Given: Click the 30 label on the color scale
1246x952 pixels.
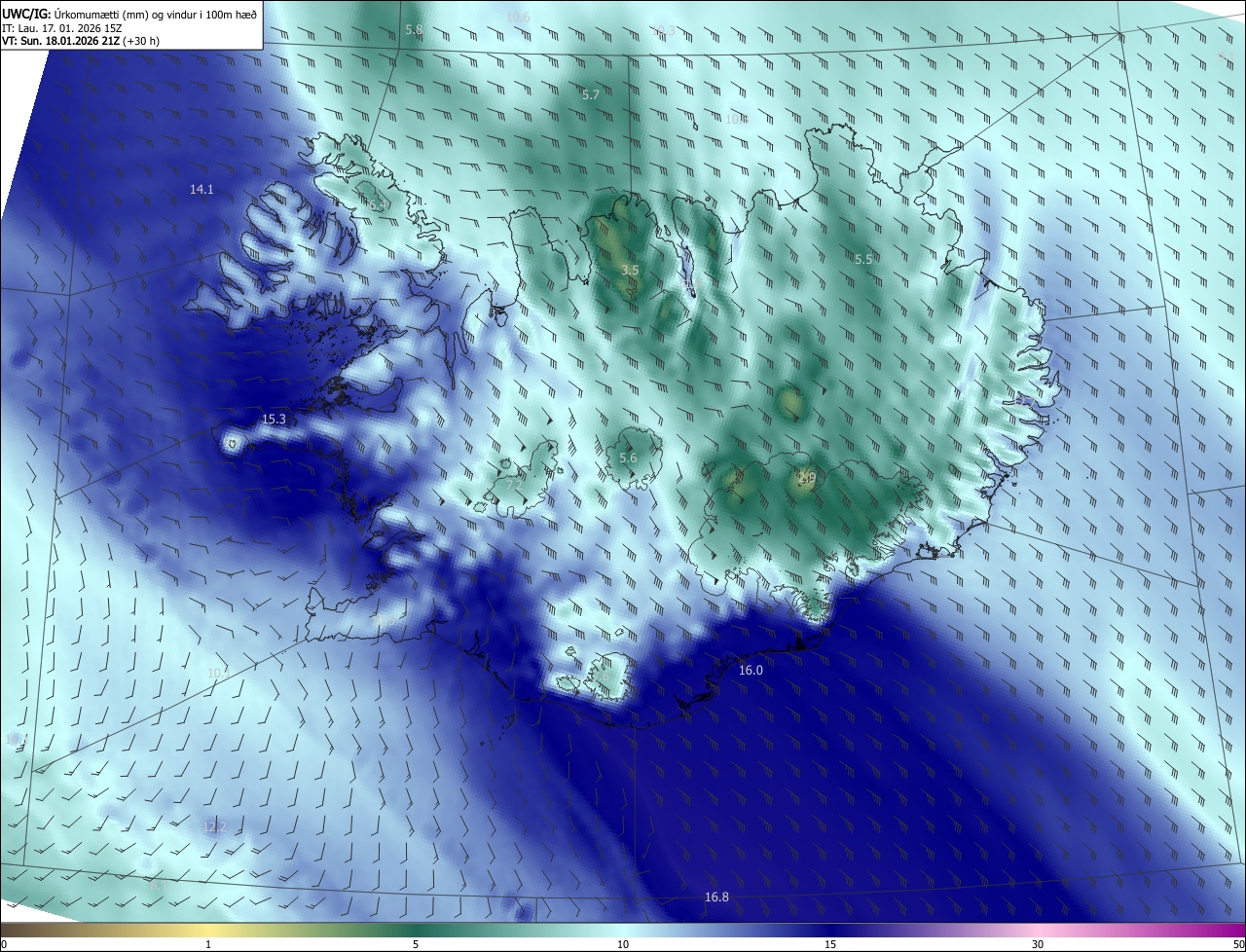Looking at the screenshot, I should (x=1038, y=945).
